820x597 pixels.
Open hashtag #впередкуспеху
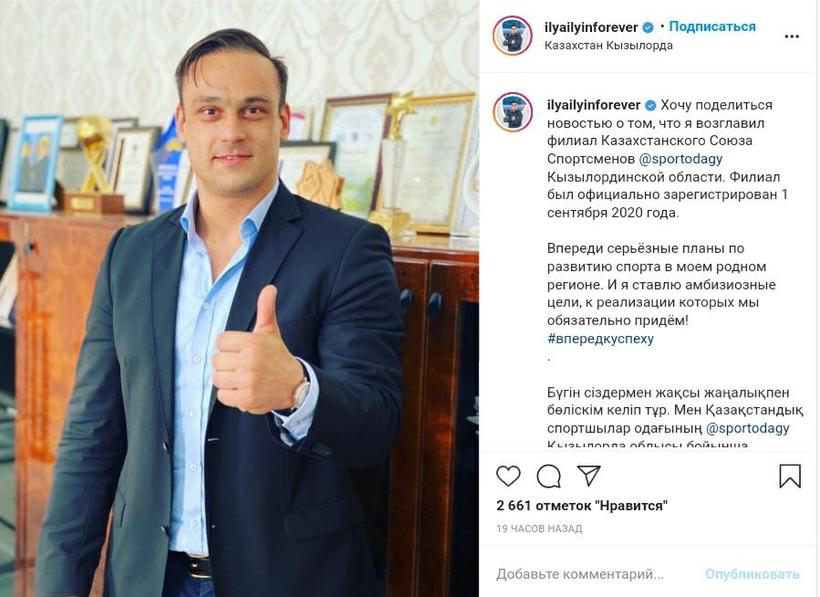[x=600, y=338]
